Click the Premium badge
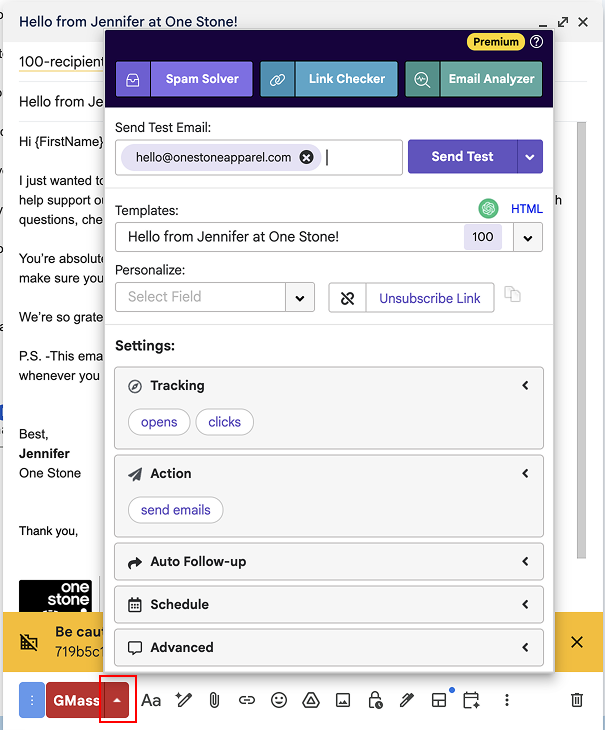Screen dimensions: 605x730 496,42
